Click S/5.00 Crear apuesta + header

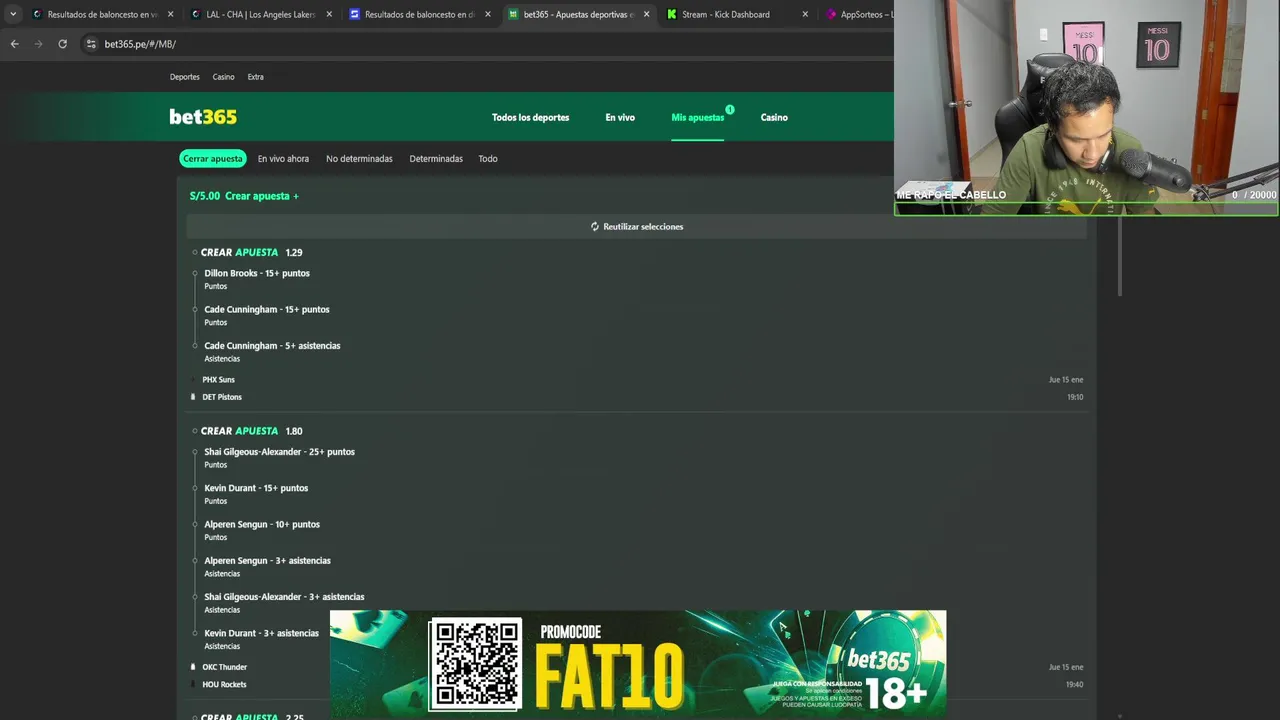[x=244, y=196]
